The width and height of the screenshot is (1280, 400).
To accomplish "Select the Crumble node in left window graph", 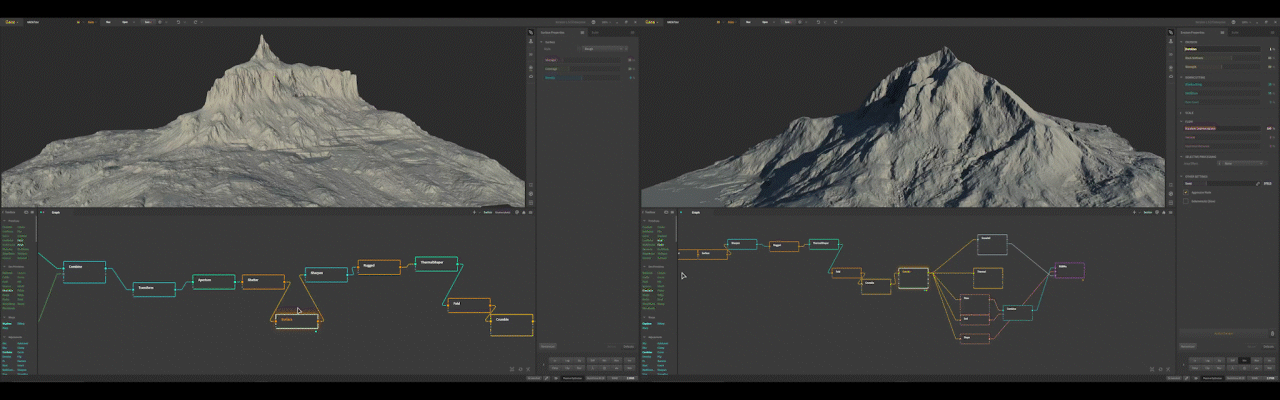I will (511, 325).
